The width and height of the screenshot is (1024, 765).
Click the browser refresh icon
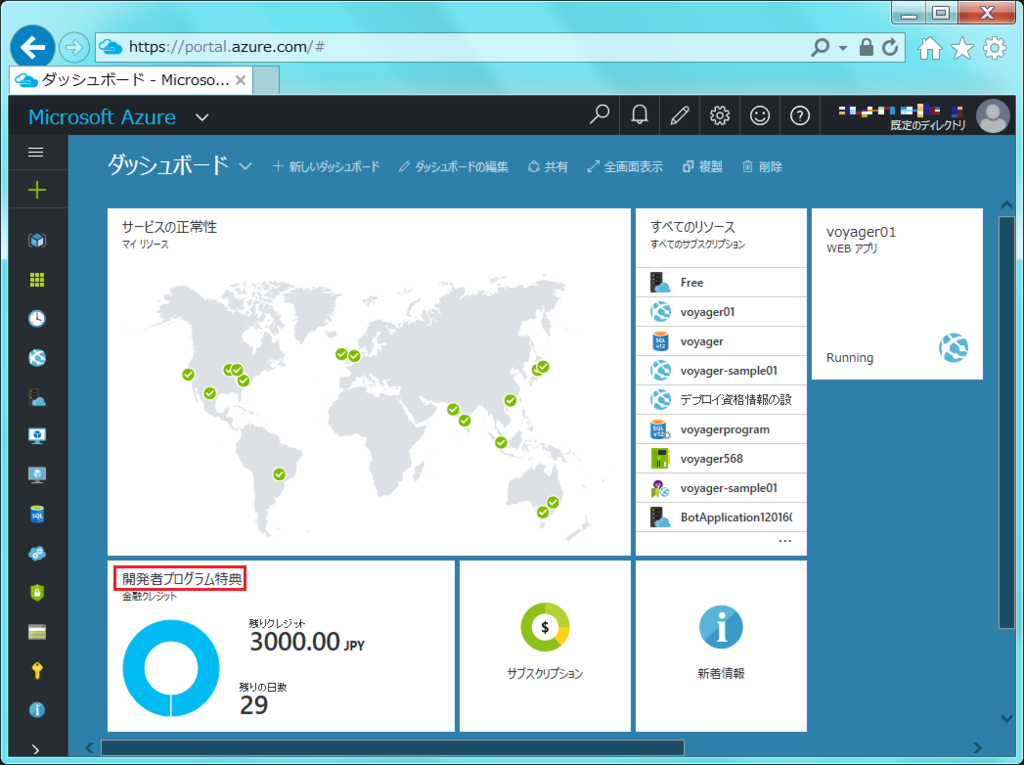(889, 48)
